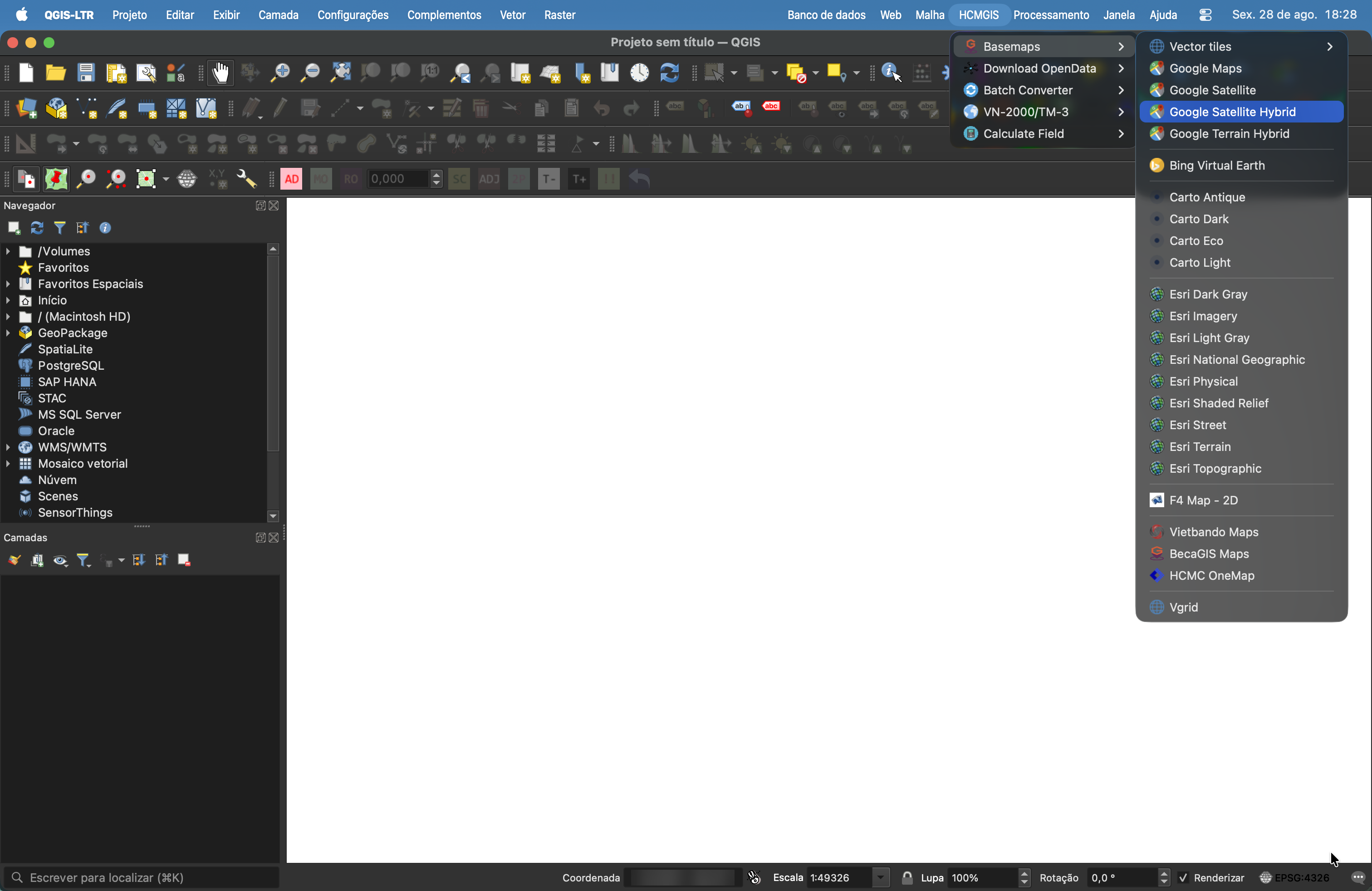1372x891 pixels.
Task: Filter the Navegador browser with funnel icon
Action: pos(59,228)
